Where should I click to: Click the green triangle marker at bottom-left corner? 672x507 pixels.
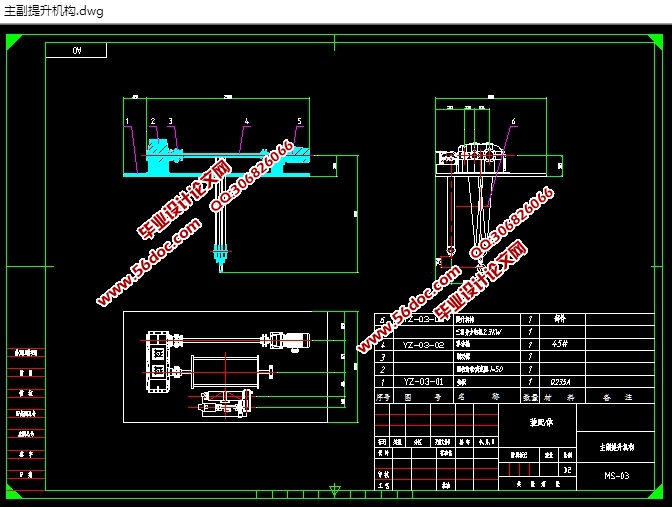pos(13,493)
